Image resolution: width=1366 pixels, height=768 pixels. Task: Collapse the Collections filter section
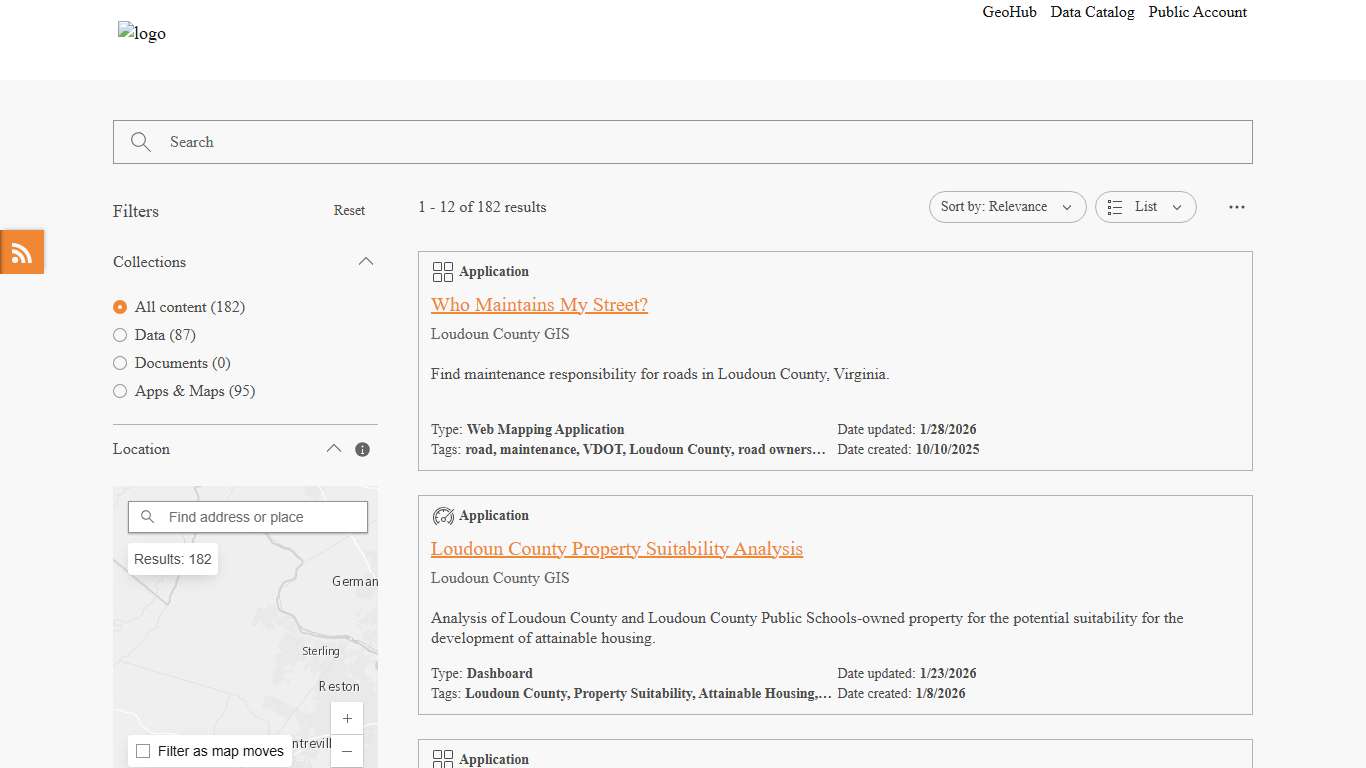pos(366,262)
